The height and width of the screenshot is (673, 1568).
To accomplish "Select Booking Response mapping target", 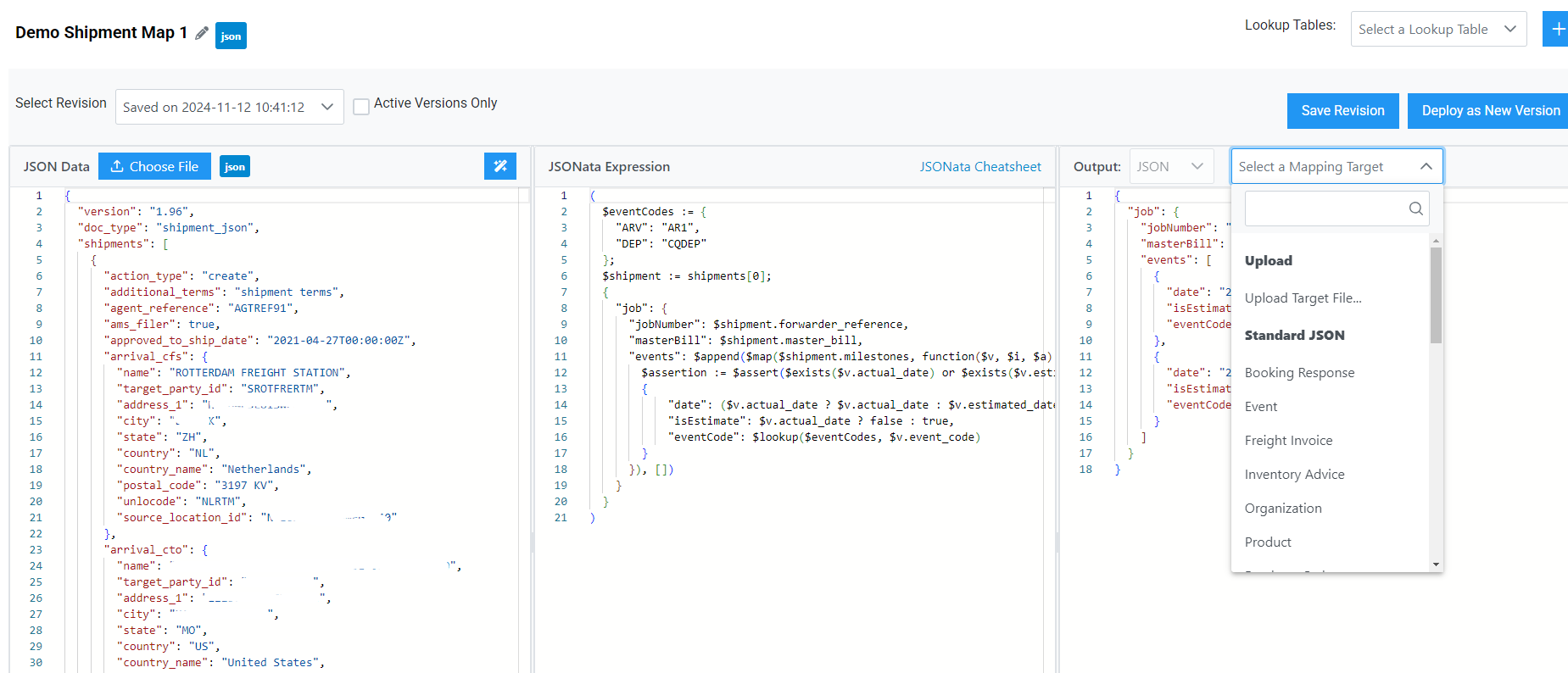I will [1299, 372].
